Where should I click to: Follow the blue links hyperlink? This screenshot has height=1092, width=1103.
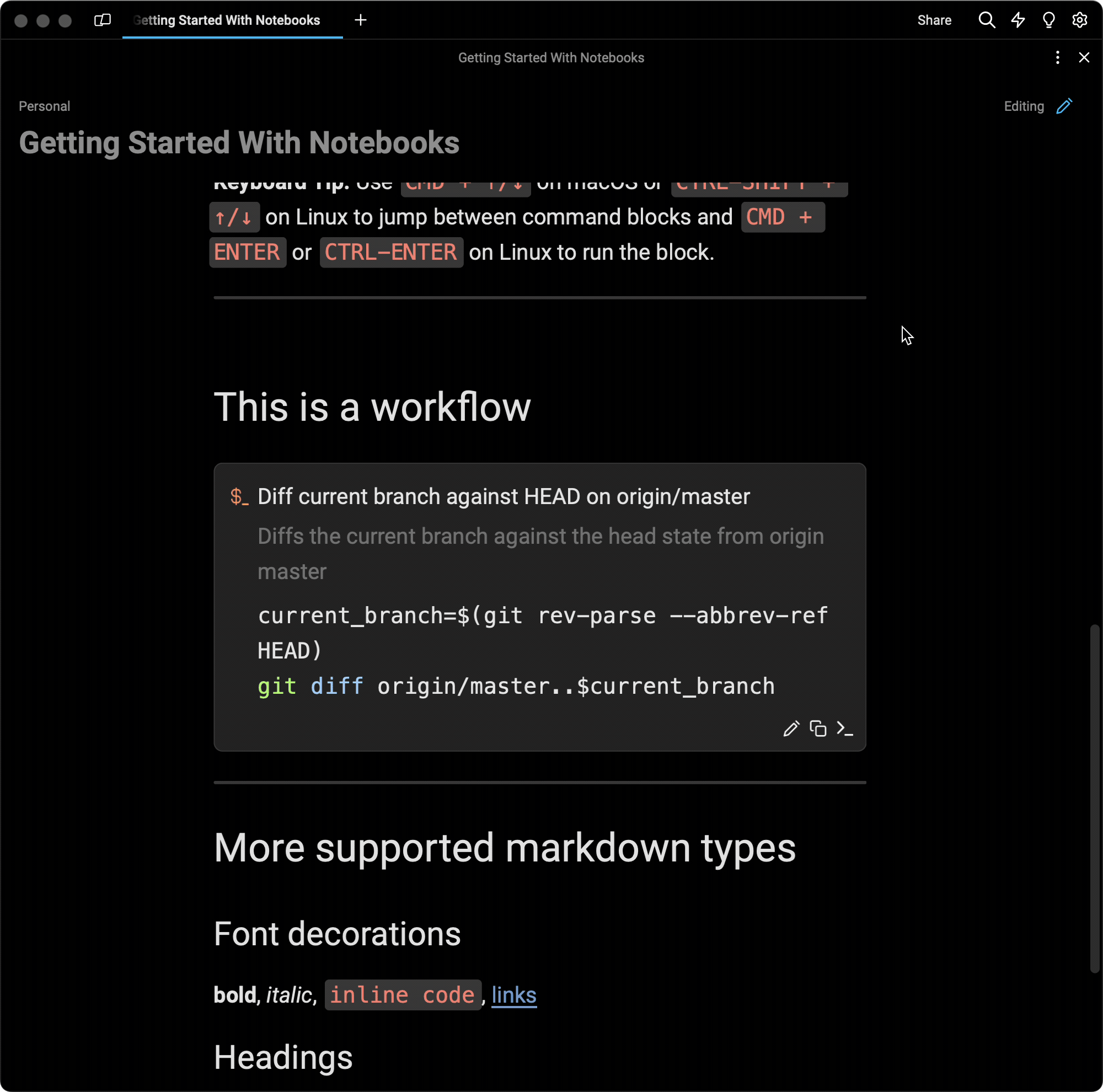pyautogui.click(x=514, y=995)
